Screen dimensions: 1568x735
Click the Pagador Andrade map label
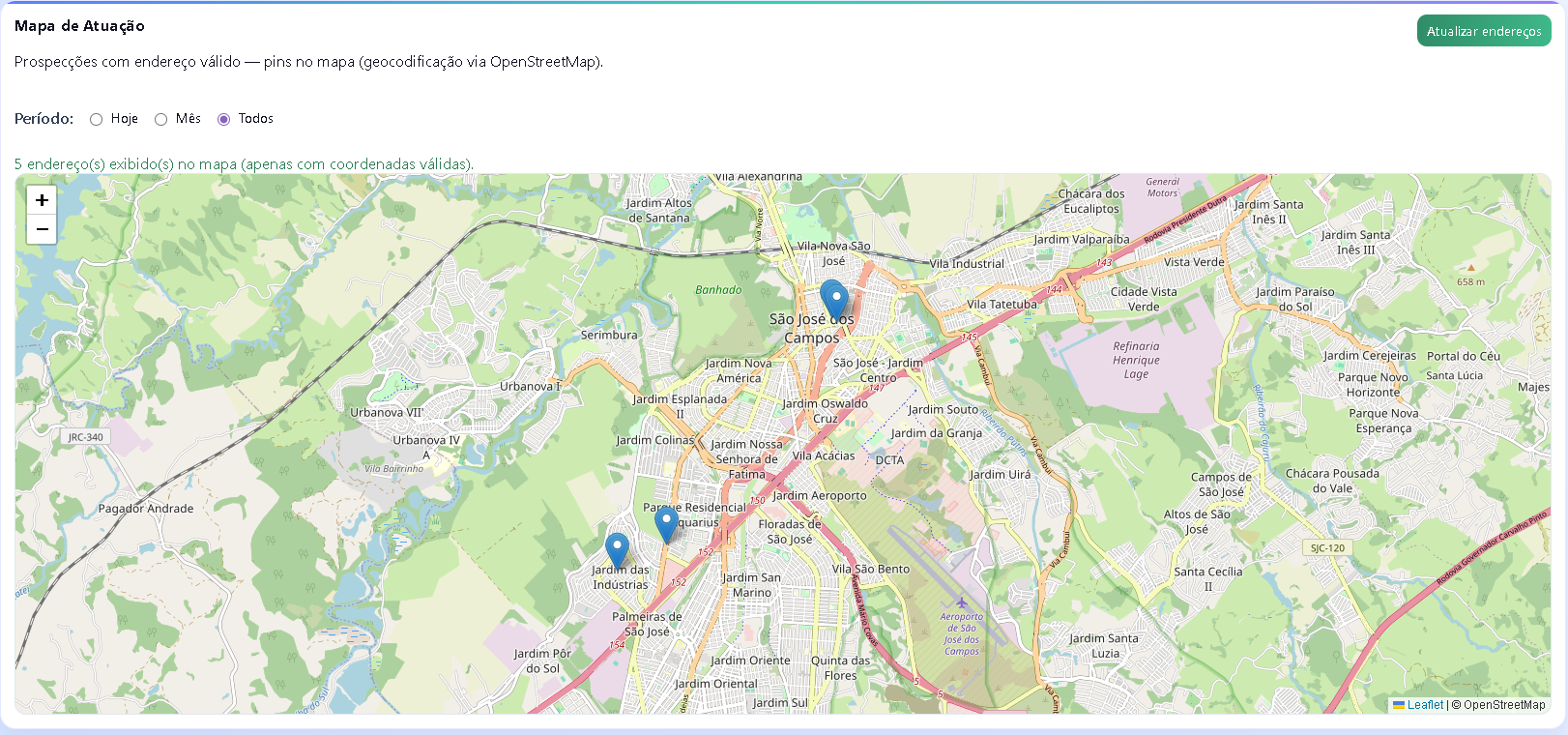pos(146,509)
